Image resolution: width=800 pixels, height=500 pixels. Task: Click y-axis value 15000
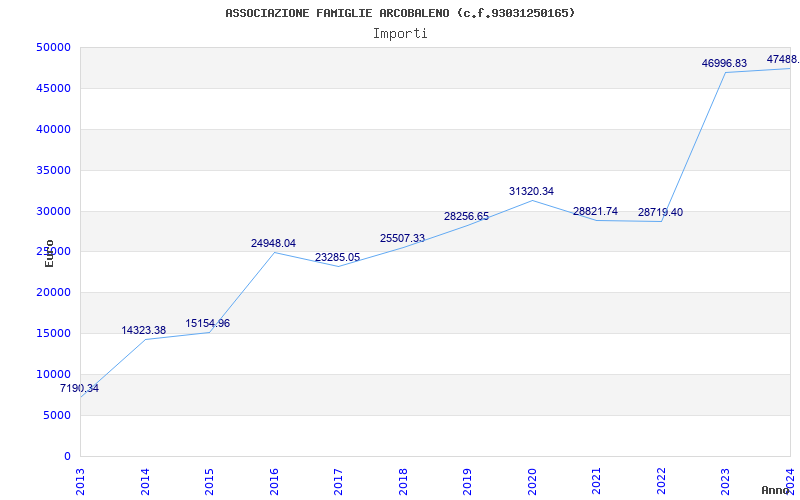53,334
